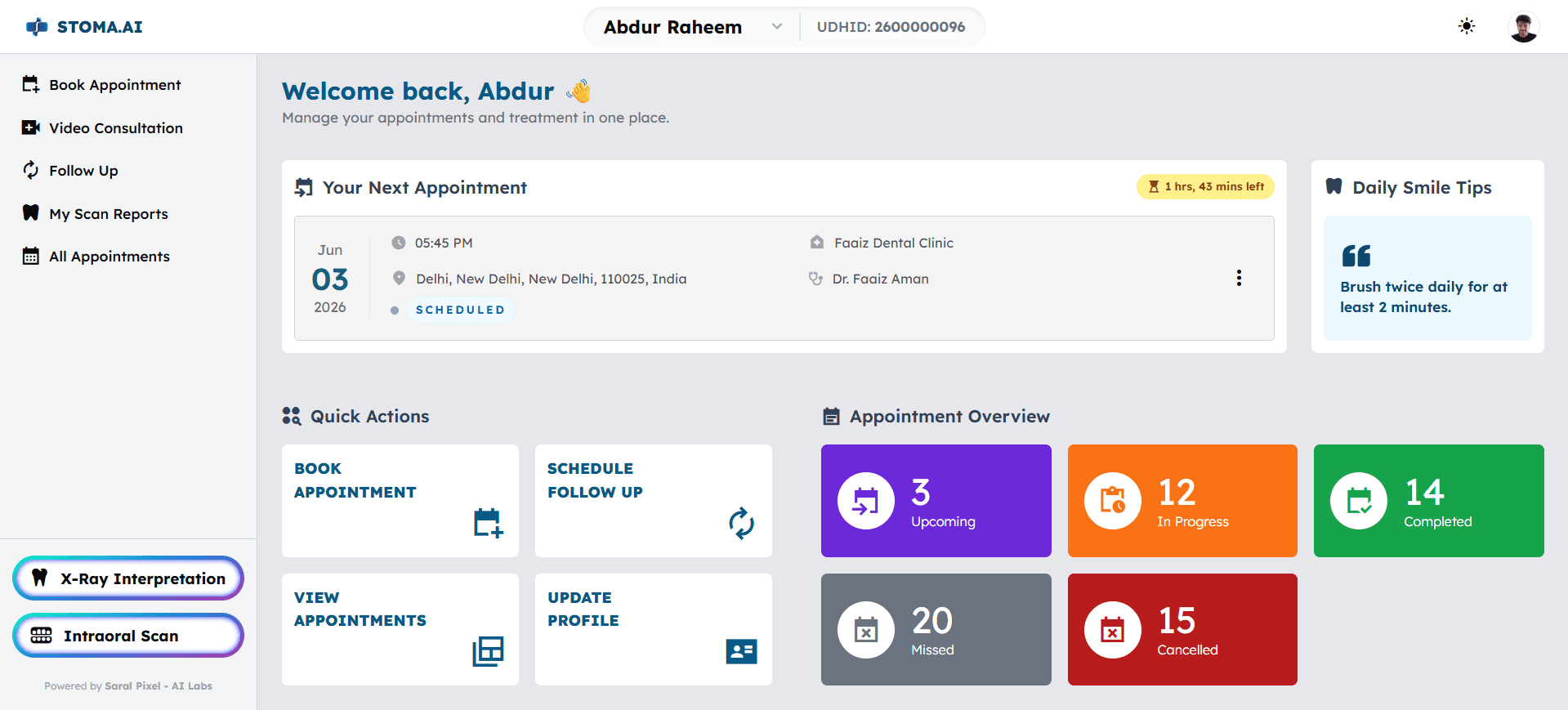Click the Completed calendar-check circle icon
1568x710 pixels.
pyautogui.click(x=1359, y=501)
